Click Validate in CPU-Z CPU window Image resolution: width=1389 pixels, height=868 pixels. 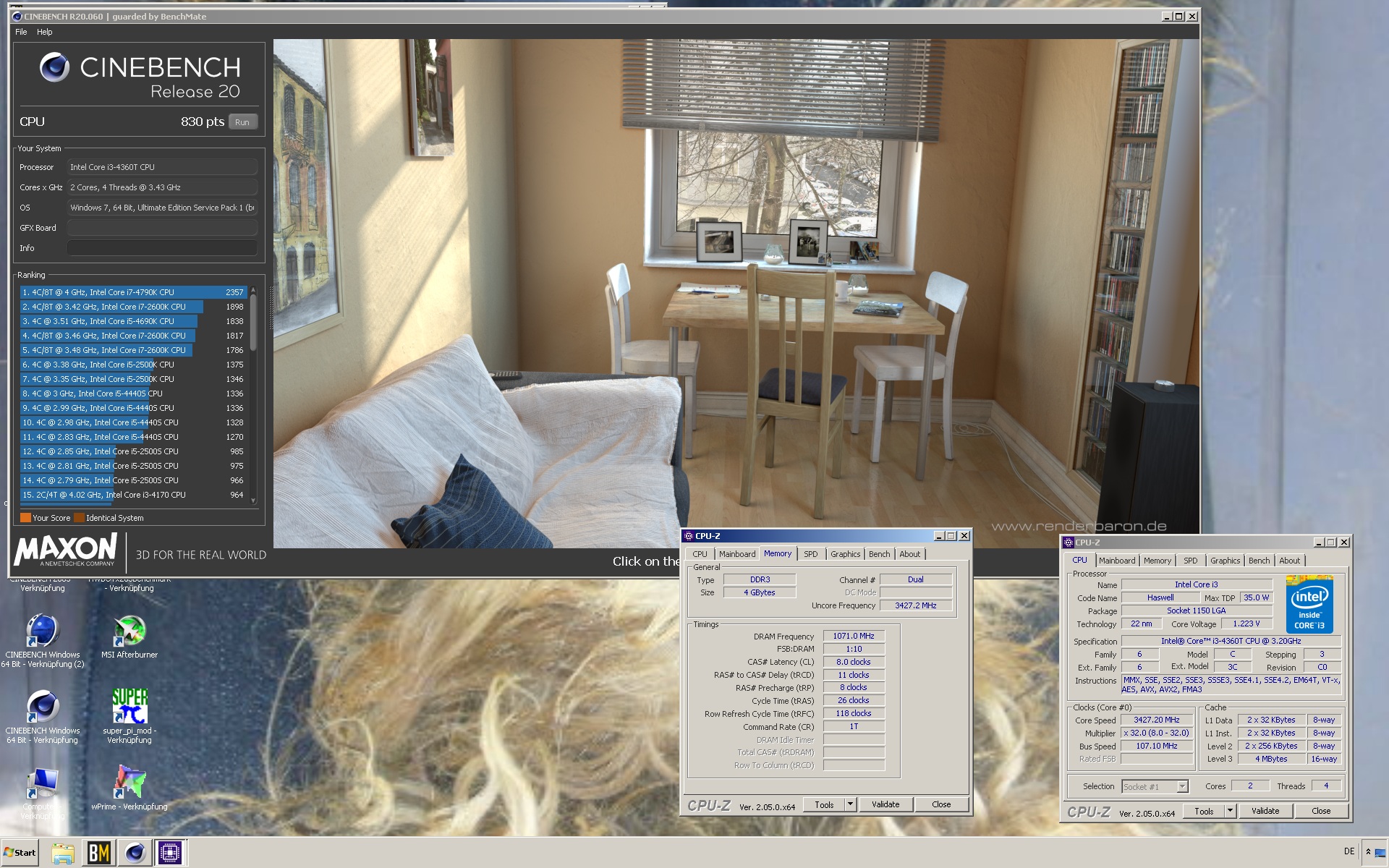point(1265,811)
